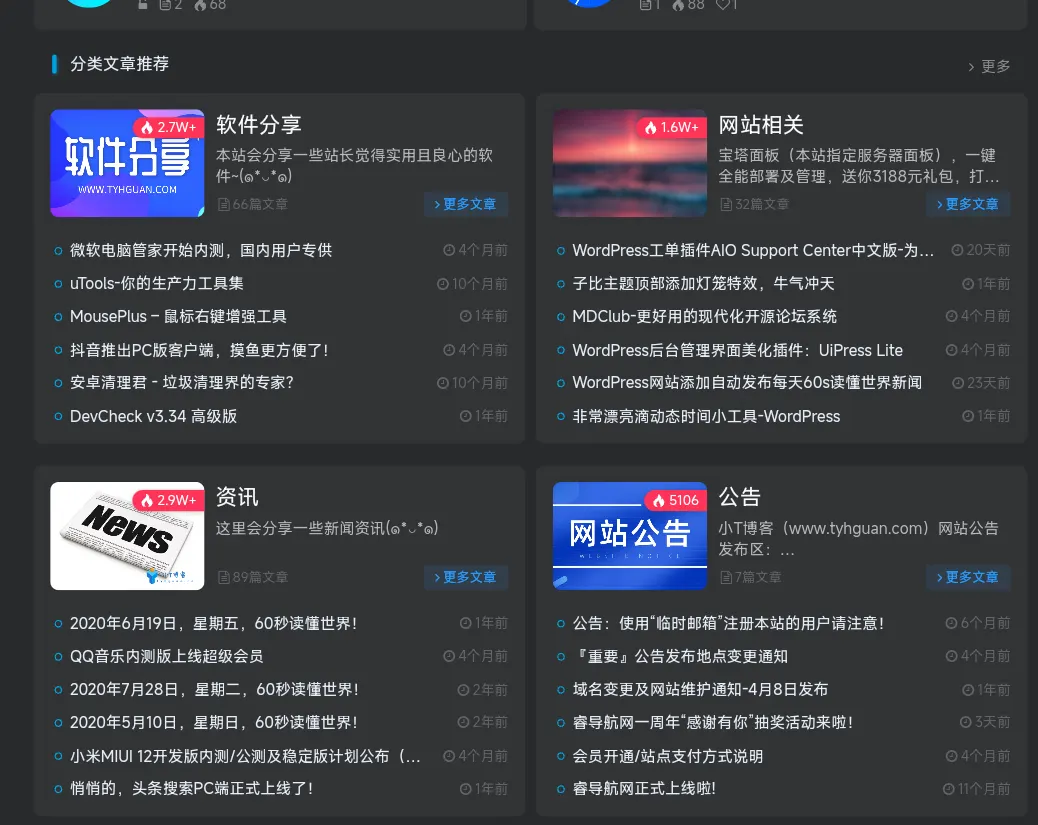The width and height of the screenshot is (1038, 825).
Task: Click 20天前 timestamp on WordPress工单插件 row
Action: click(x=981, y=250)
